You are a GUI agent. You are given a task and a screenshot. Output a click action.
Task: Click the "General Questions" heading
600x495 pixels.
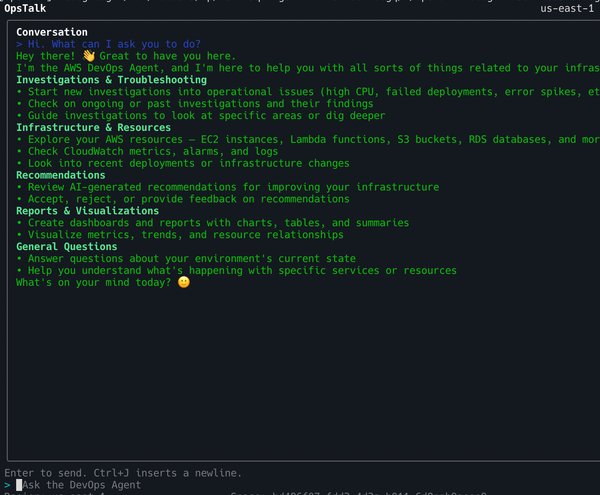(67, 246)
